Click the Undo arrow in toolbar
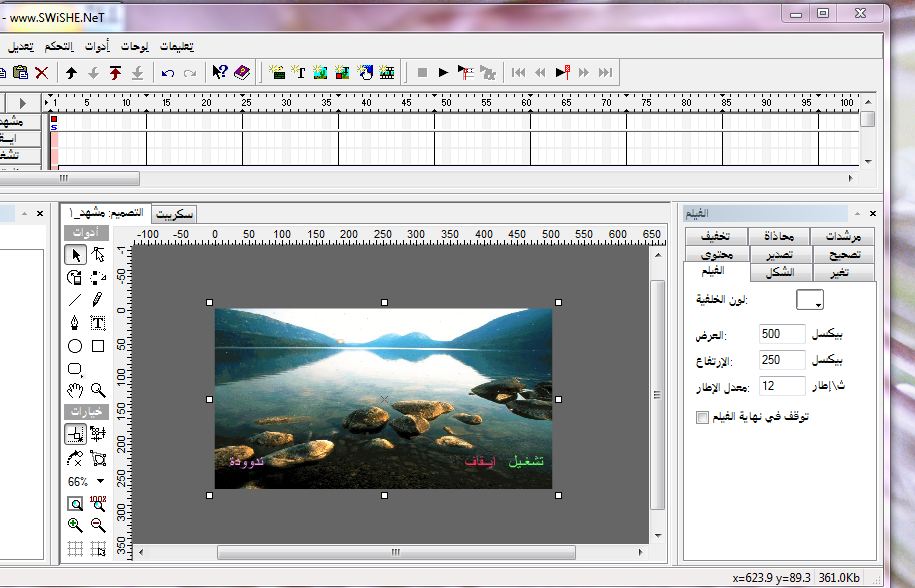Screen dimensions: 915x588 tap(167, 72)
